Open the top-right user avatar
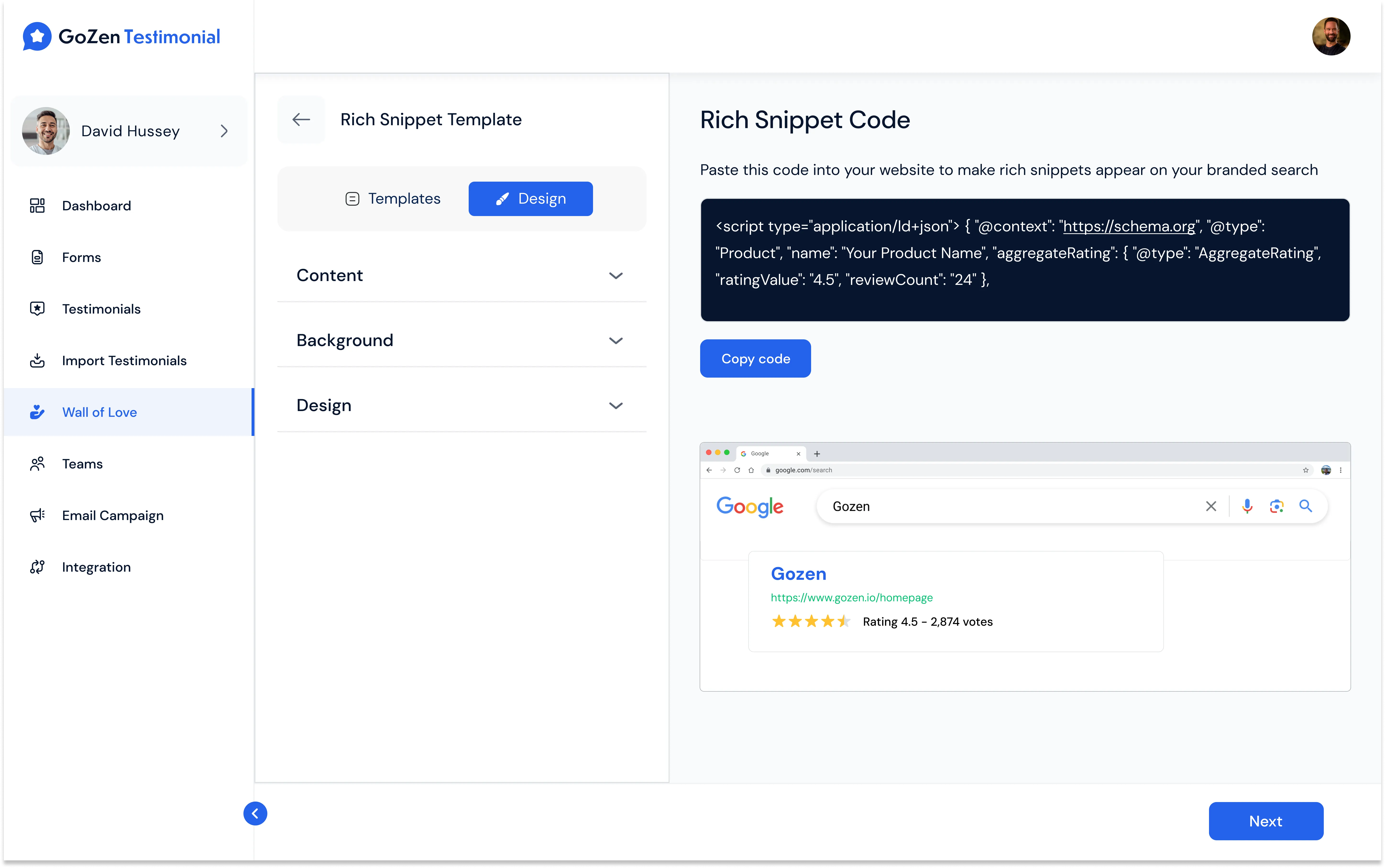 tap(1331, 36)
